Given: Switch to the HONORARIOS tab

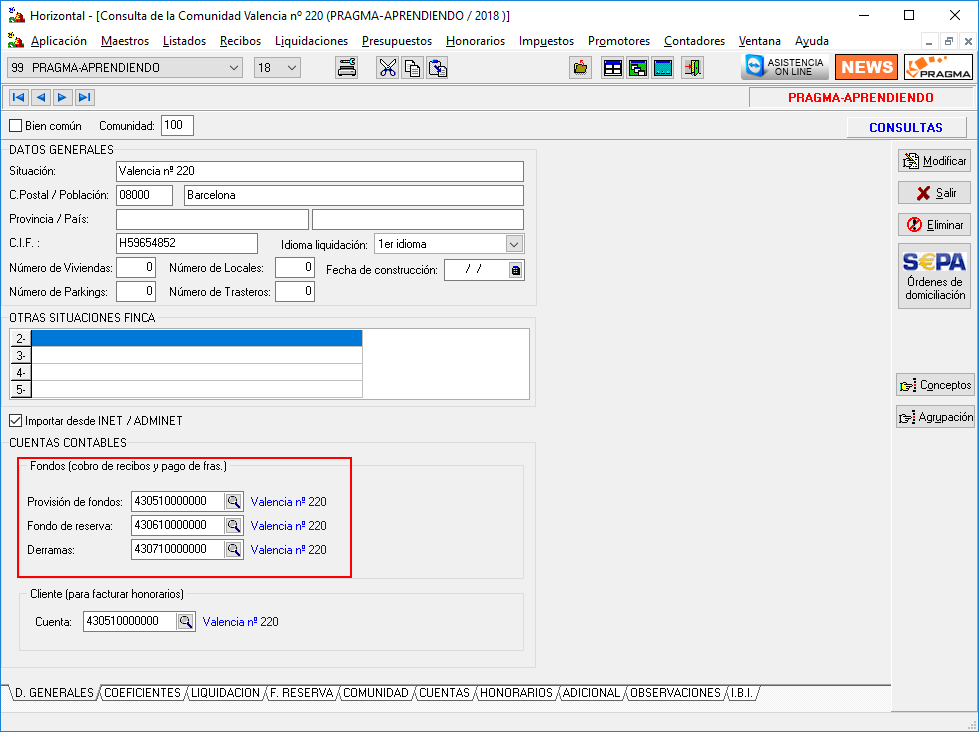Looking at the screenshot, I should (x=516, y=693).
